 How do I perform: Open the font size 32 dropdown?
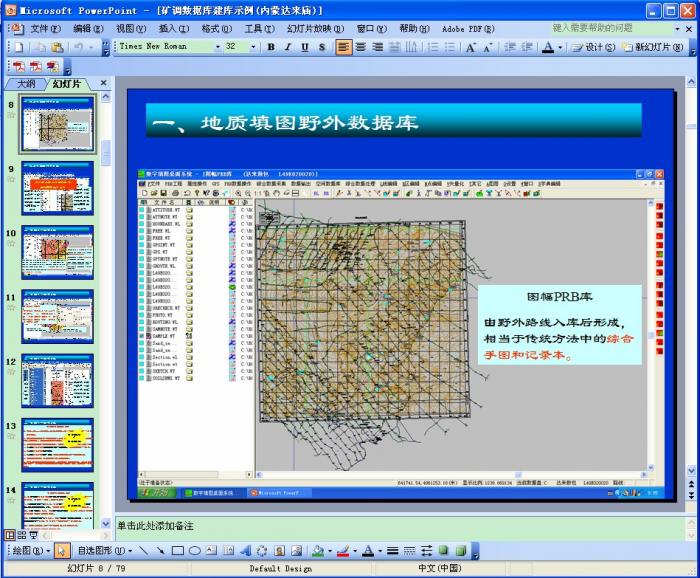pyautogui.click(x=253, y=47)
